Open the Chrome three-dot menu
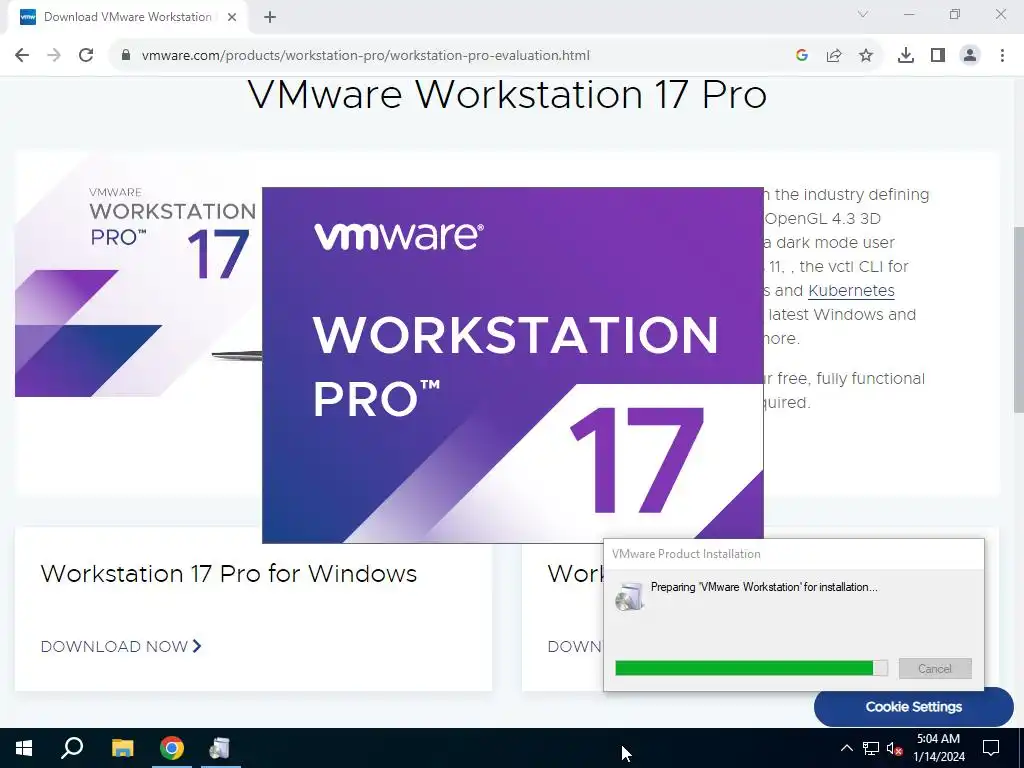The height and width of the screenshot is (768, 1024). coord(1002,56)
